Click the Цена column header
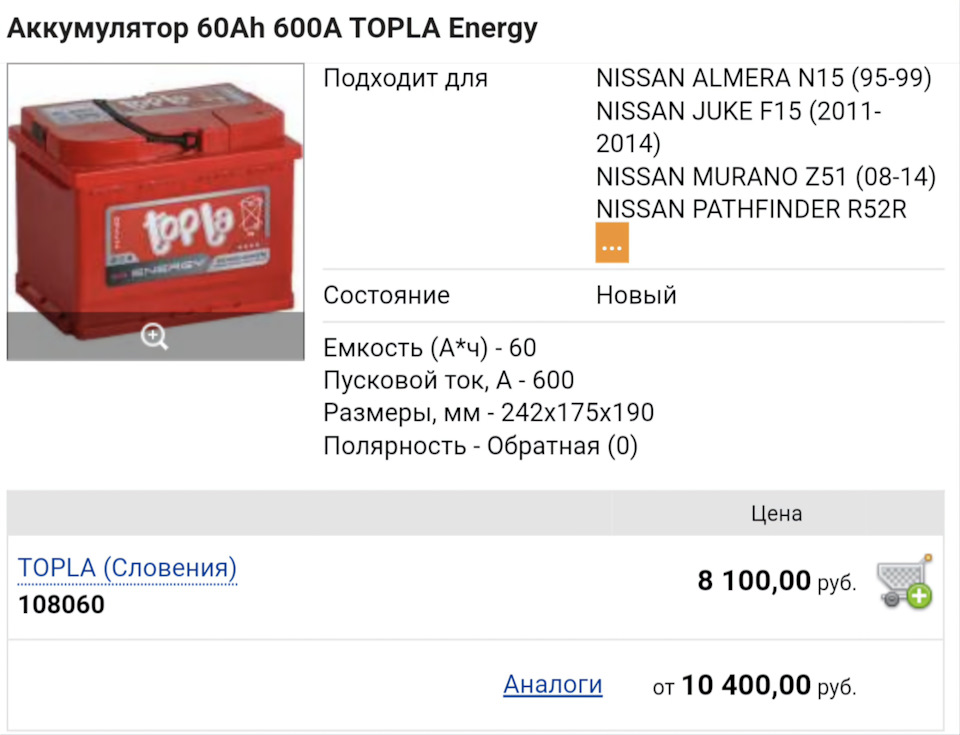The image size is (960, 735). (776, 514)
